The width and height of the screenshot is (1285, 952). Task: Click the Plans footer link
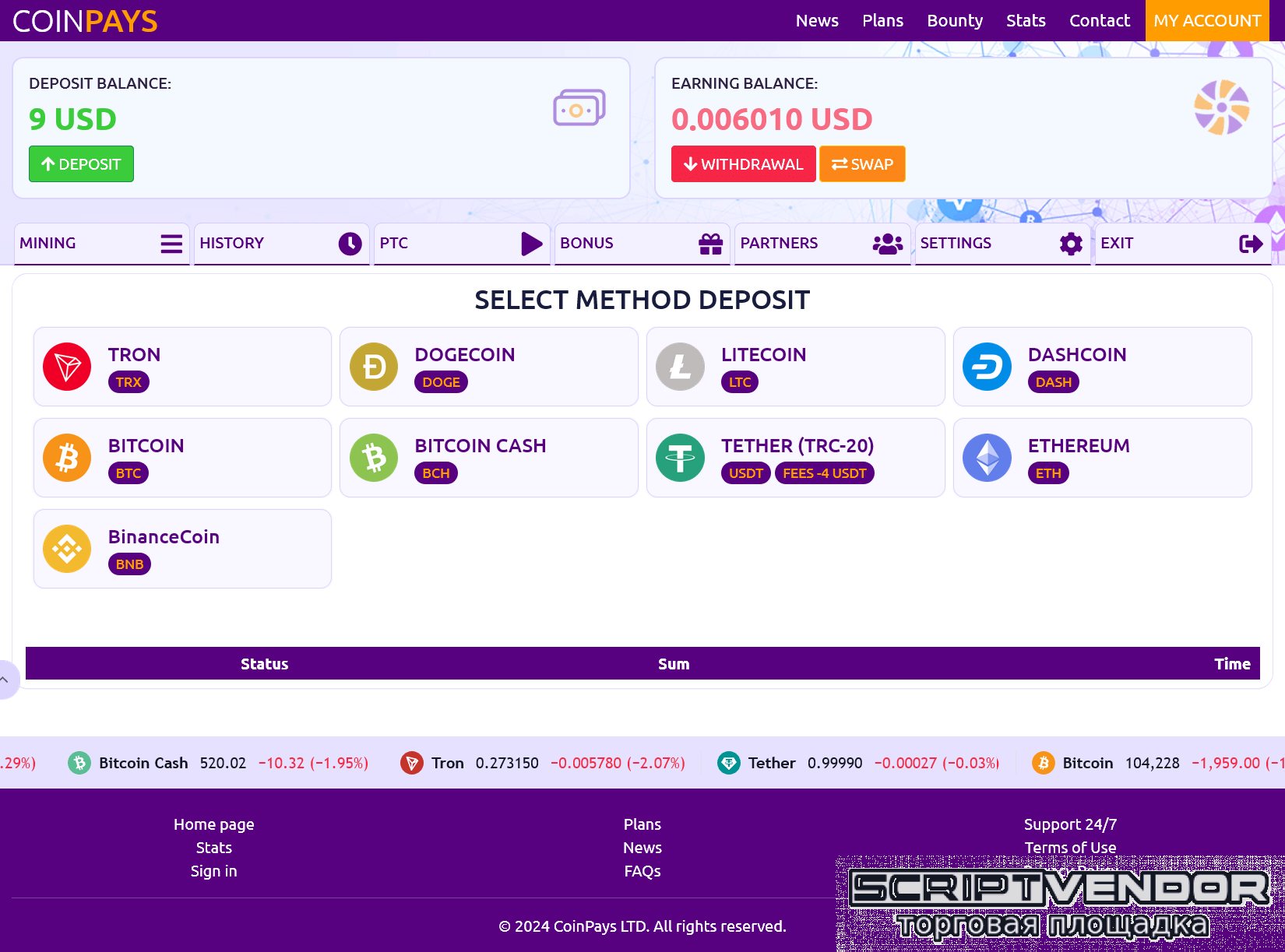[x=642, y=824]
